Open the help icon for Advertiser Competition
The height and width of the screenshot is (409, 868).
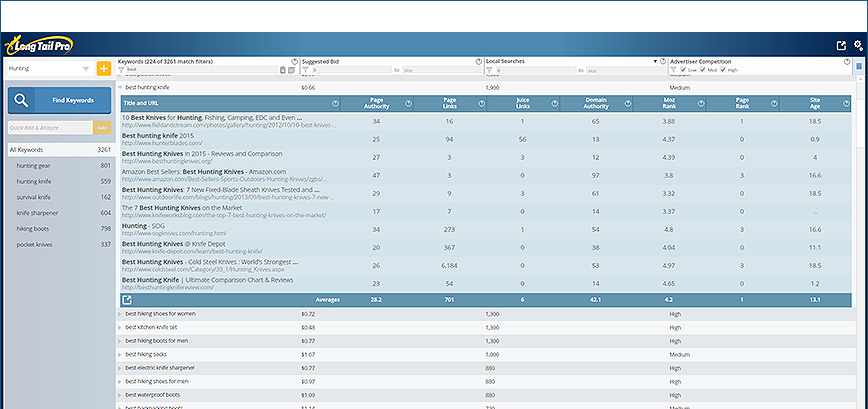847,61
